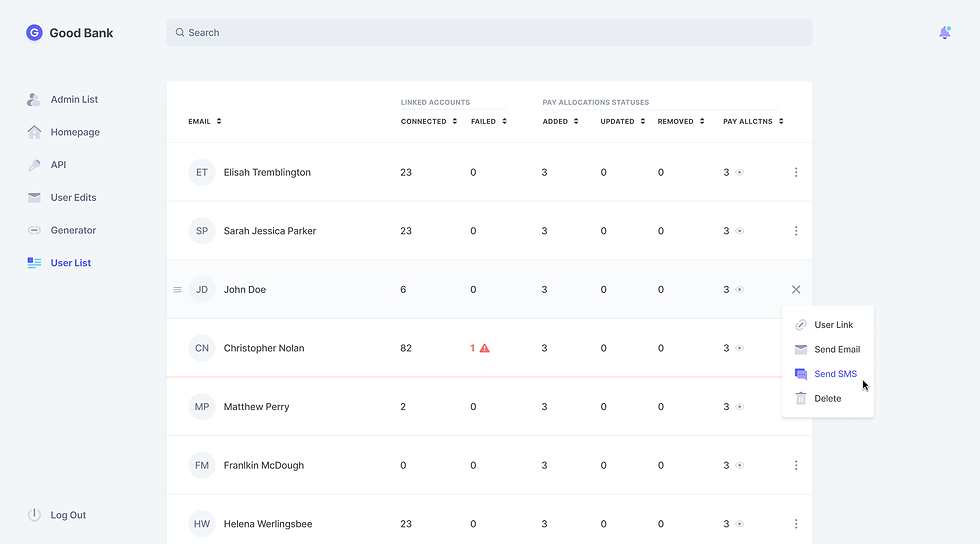980x544 pixels.
Task: Close the John Doe actions menu
Action: 796,290
